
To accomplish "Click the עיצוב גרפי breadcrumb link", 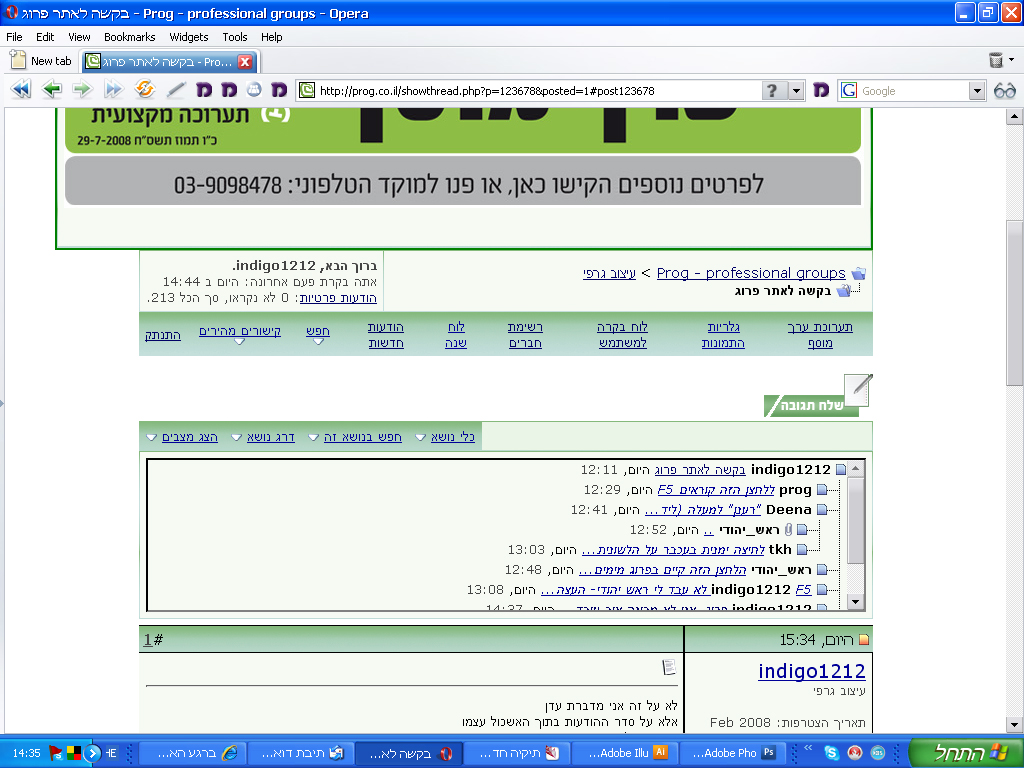I will pos(609,273).
